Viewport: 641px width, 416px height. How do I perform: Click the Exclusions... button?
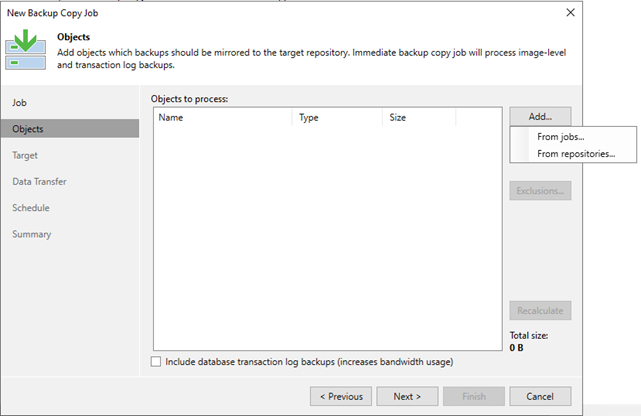point(540,190)
